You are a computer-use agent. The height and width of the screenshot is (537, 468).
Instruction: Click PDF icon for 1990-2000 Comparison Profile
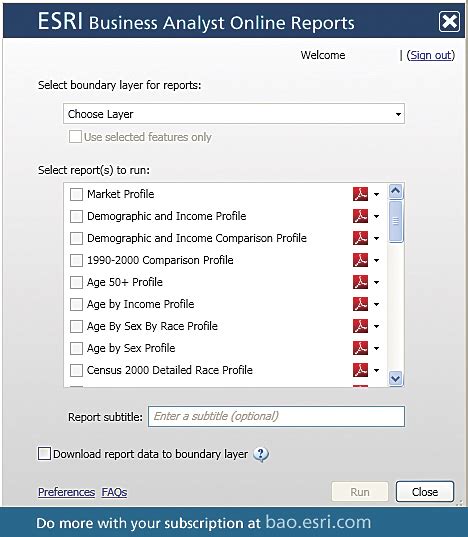coord(360,260)
